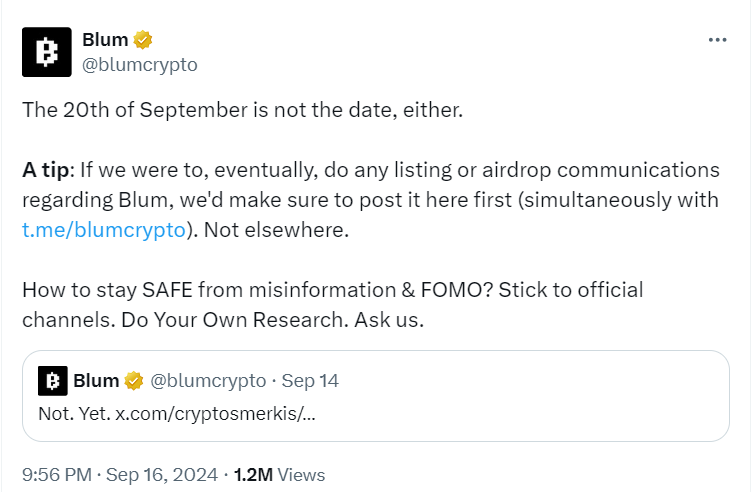The image size is (755, 492).
Task: Click the 9:56 PM timestamp
Action: (x=55, y=475)
